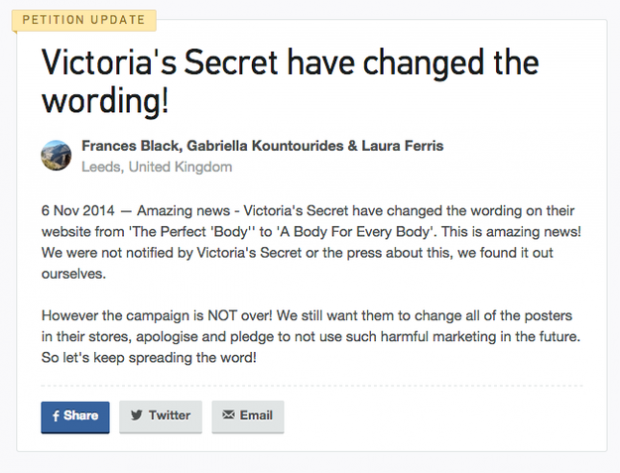Click the location 'Leeds, United Kingdom'

pyautogui.click(x=157, y=167)
